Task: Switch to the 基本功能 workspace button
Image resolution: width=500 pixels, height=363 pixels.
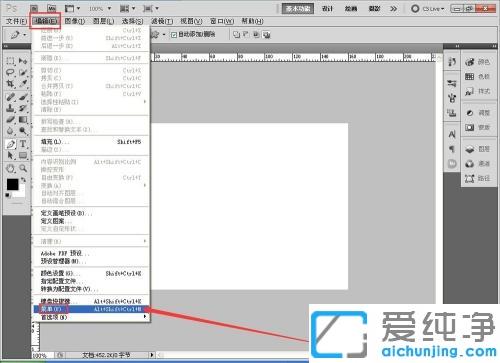Action: [x=298, y=9]
